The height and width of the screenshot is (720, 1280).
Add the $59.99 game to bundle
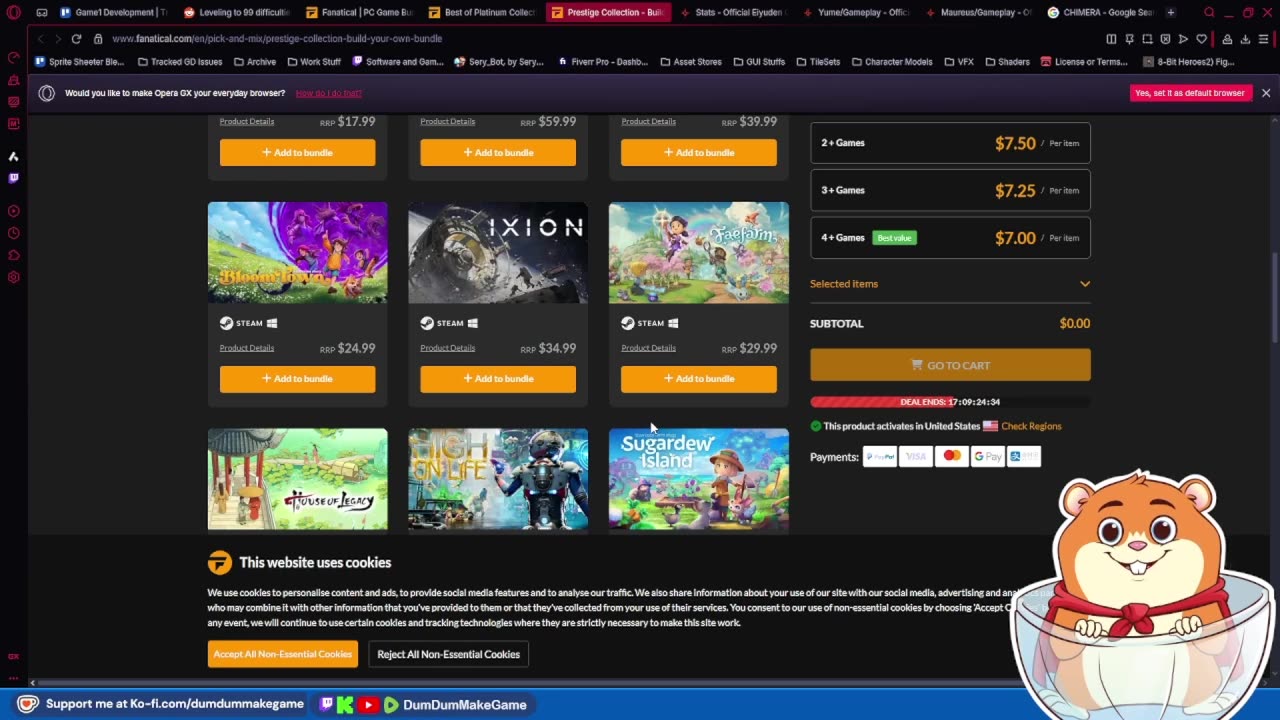click(498, 153)
